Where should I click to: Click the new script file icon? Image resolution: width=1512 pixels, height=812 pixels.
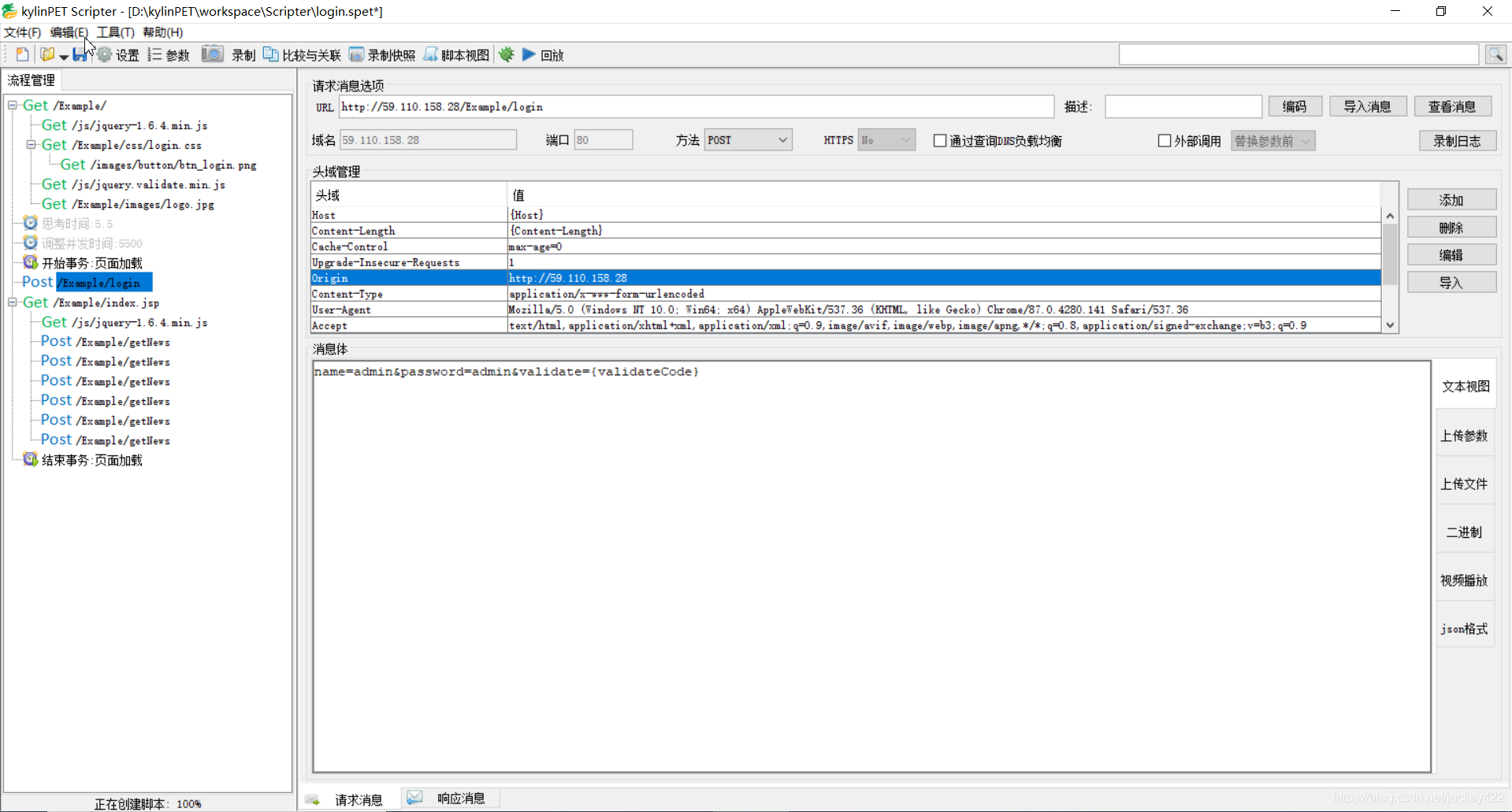coord(23,54)
